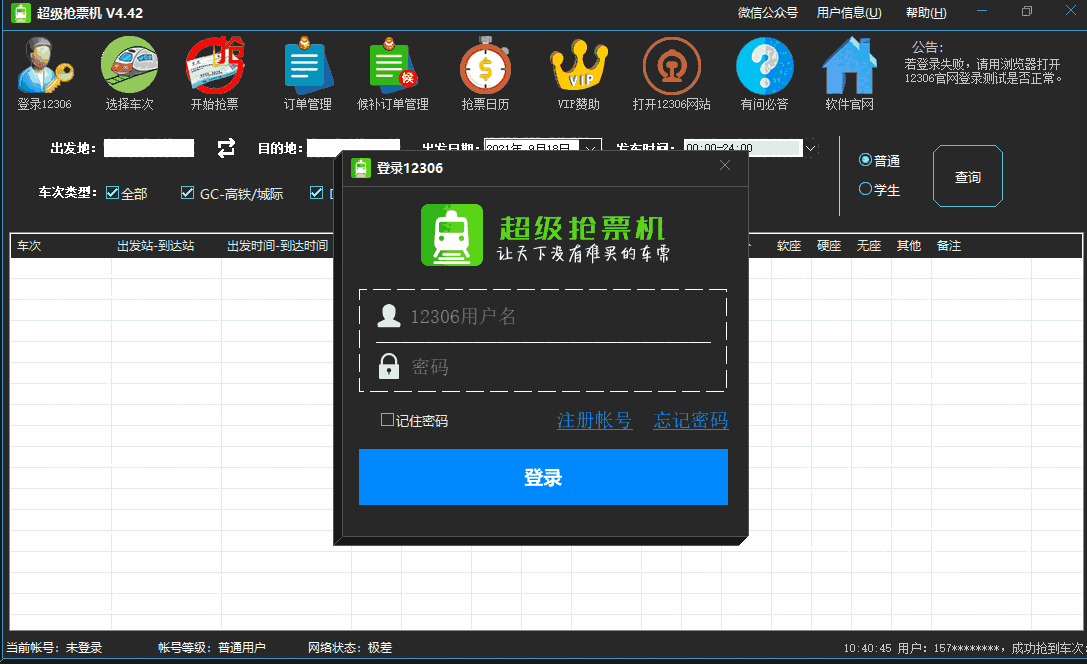Viewport: 1087px width, 664px height.
Task: Swap departure and destination cities
Action: tap(226, 147)
